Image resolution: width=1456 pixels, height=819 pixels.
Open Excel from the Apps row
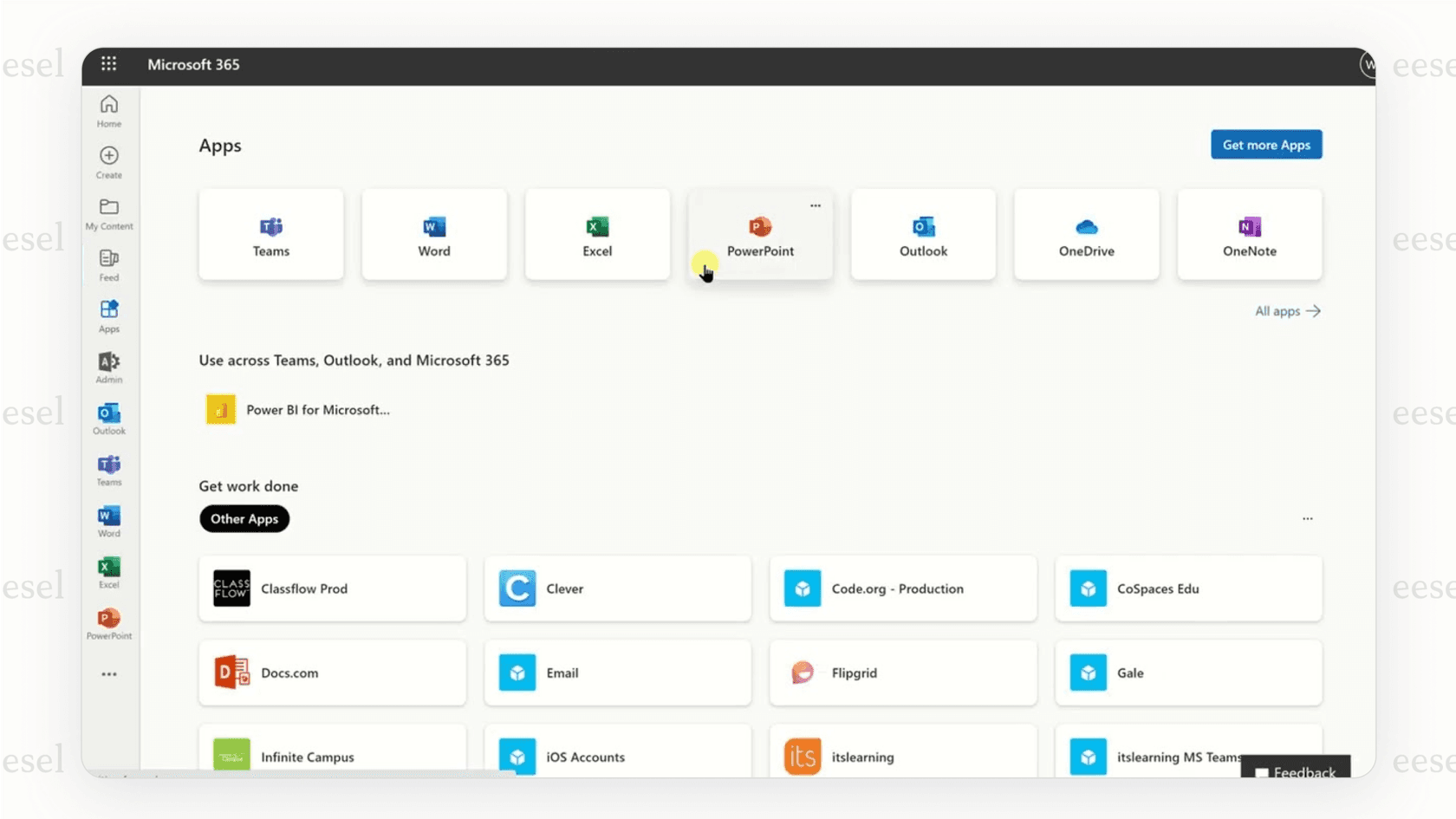596,234
